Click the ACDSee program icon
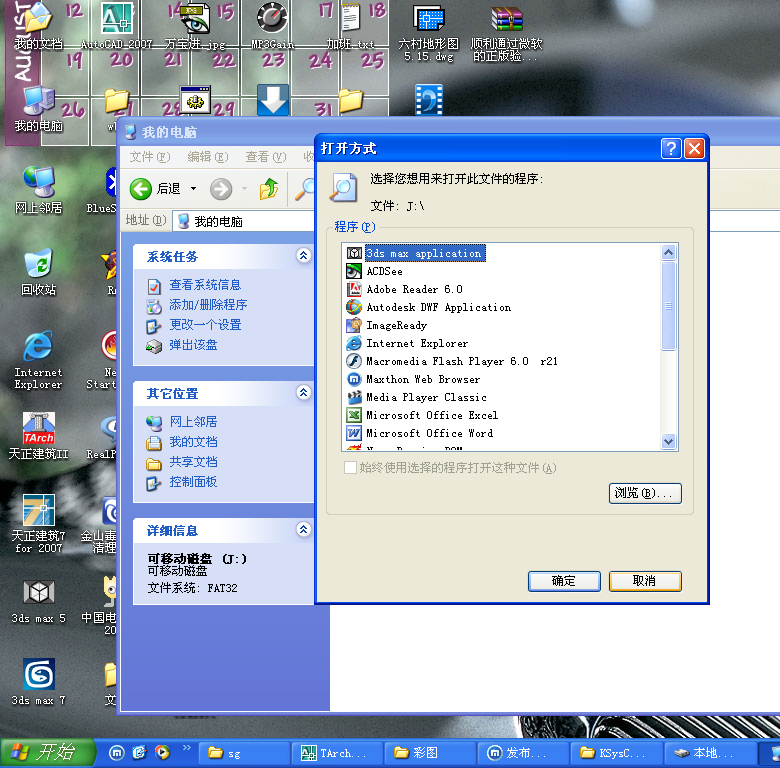Image resolution: width=780 pixels, height=768 pixels. click(354, 271)
